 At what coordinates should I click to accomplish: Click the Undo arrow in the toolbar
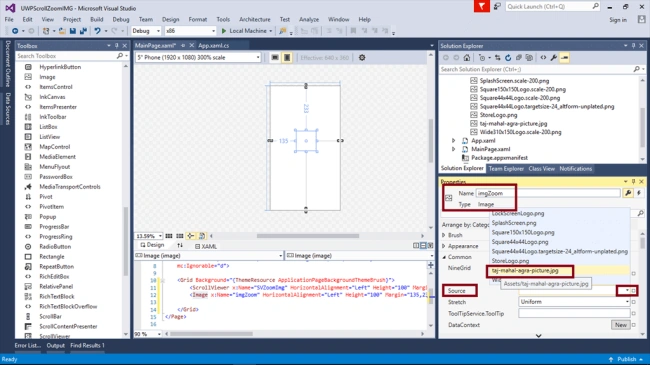click(97, 31)
